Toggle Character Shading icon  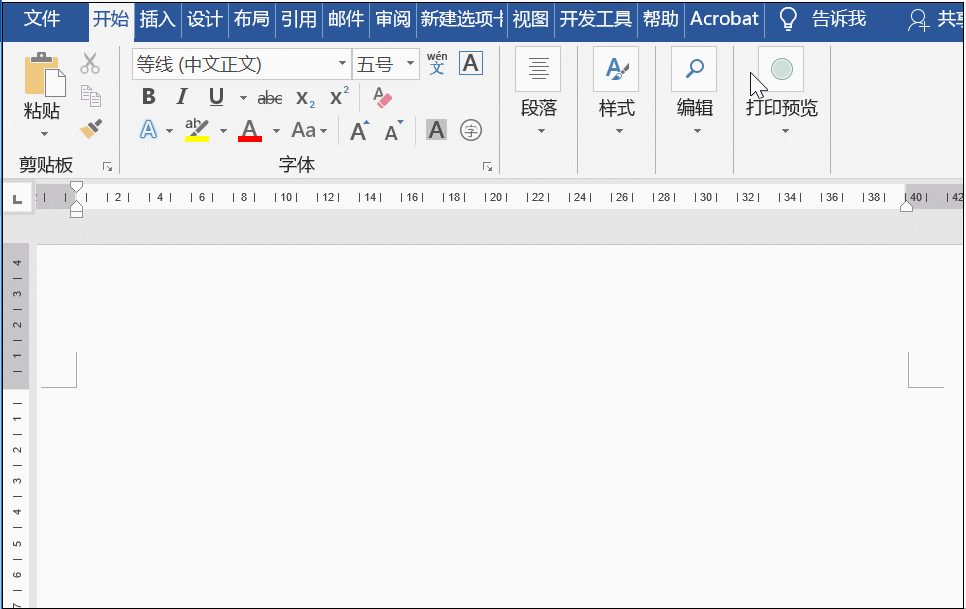tap(436, 130)
